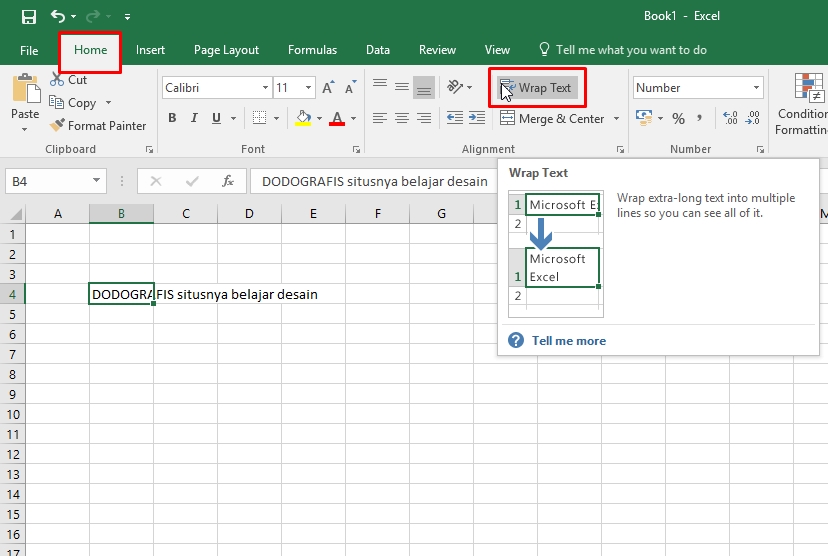Viewport: 828px width, 556px height.
Task: Open the Merge & Center dropdown arrow
Action: tap(616, 118)
